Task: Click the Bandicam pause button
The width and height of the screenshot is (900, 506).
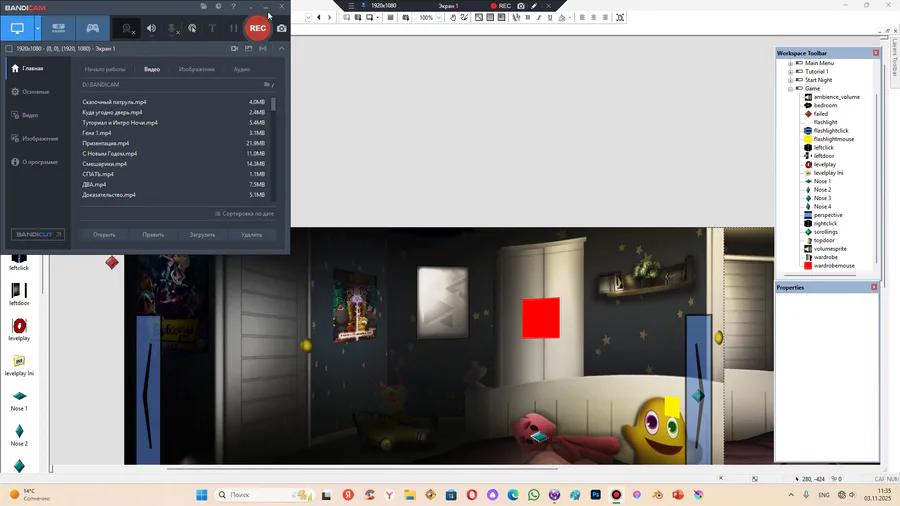Action: (x=233, y=28)
